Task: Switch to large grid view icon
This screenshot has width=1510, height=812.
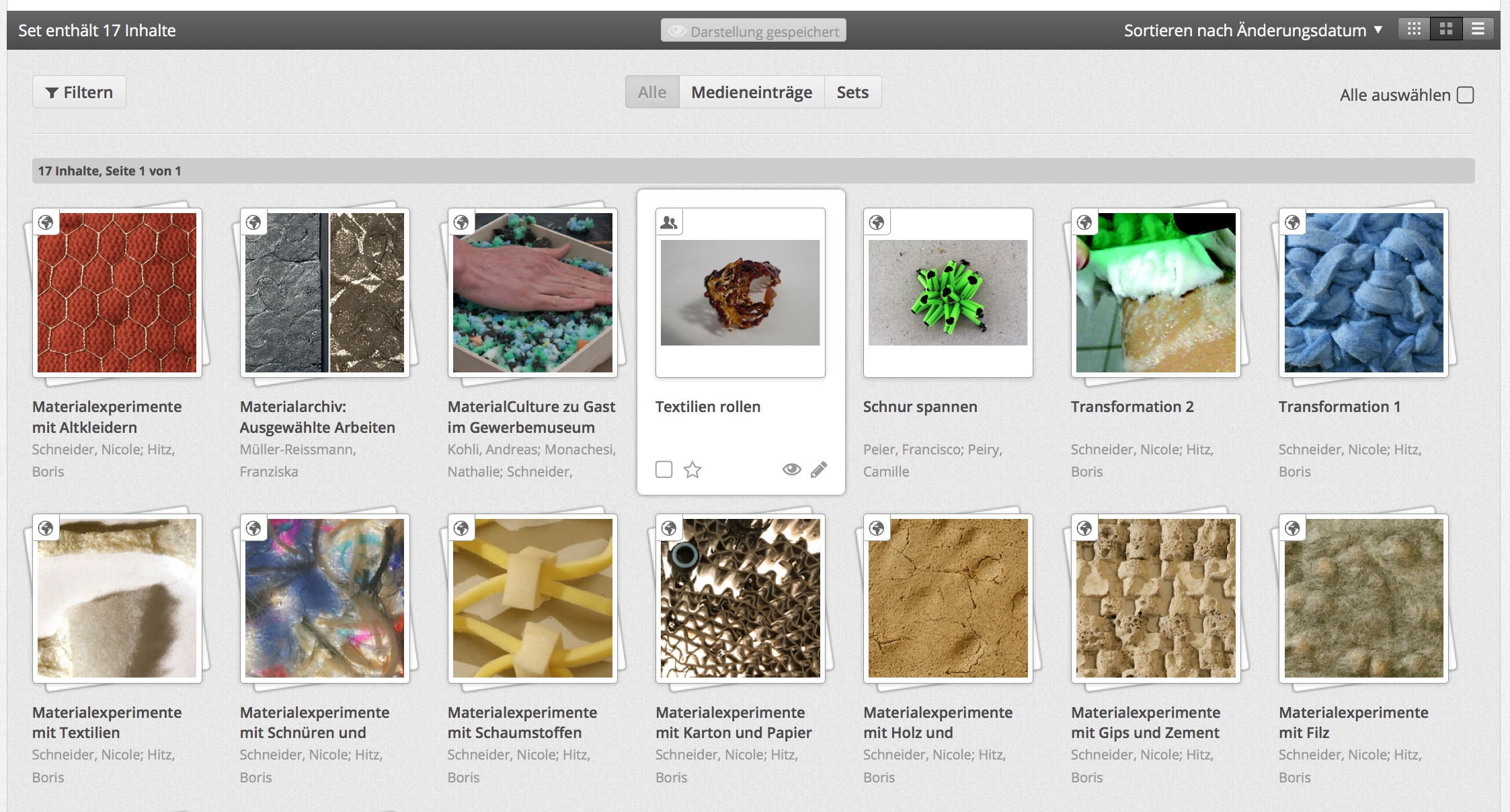Action: pos(1446,29)
